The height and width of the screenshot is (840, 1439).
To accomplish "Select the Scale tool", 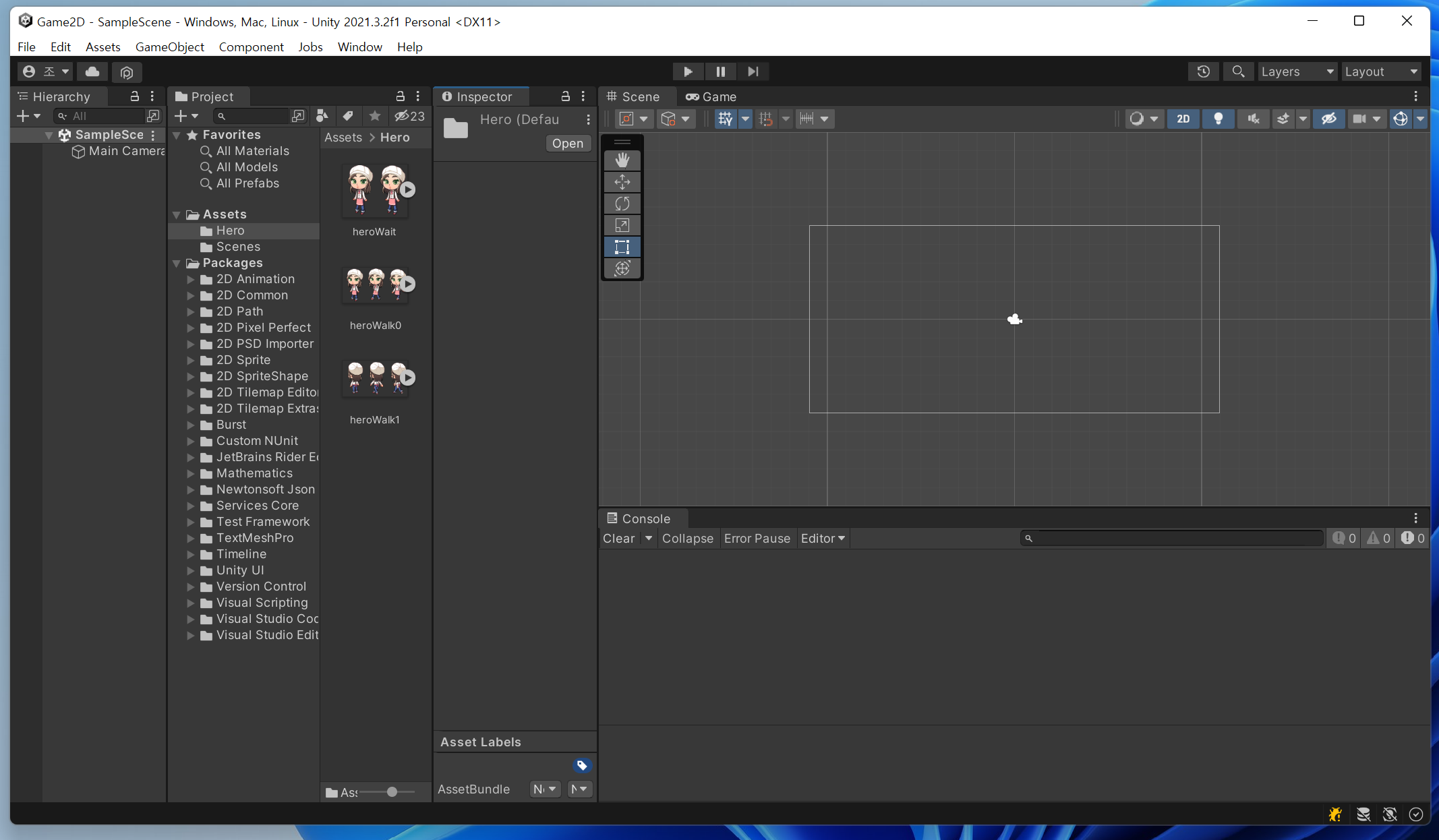I will [x=622, y=225].
